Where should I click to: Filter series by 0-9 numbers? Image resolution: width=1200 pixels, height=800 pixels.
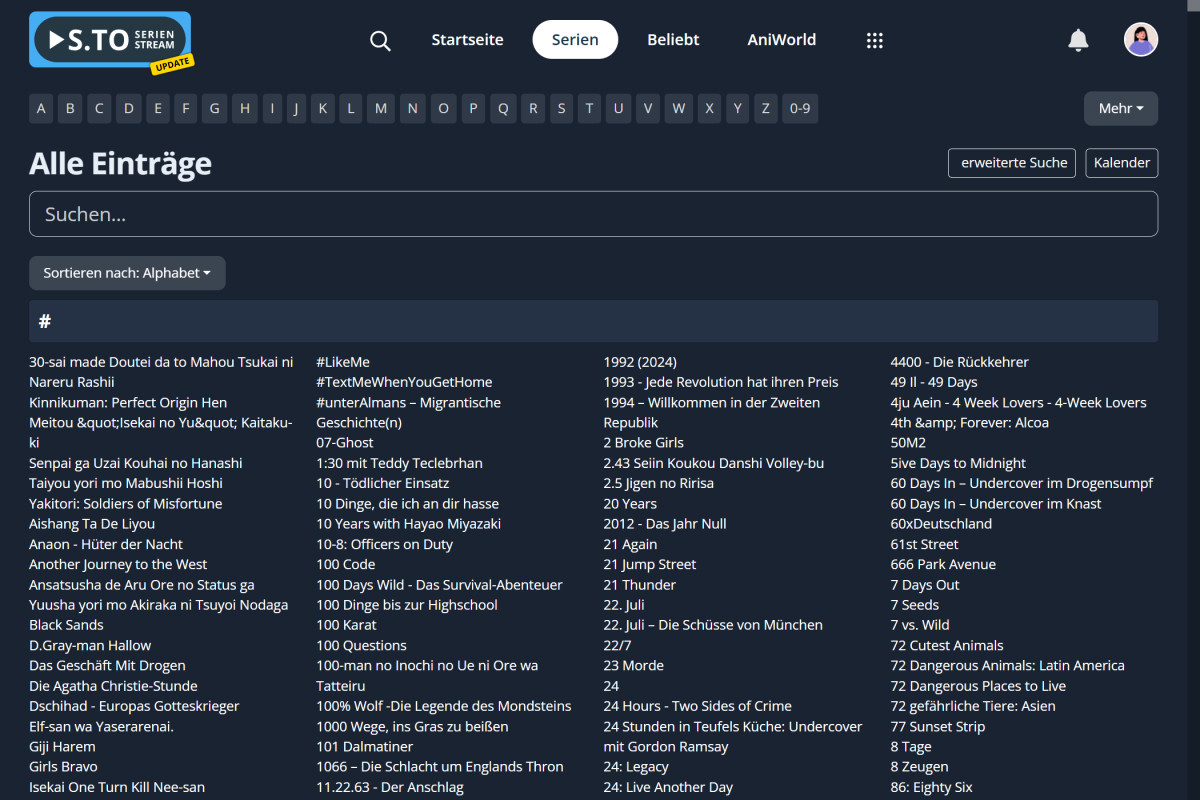coord(800,108)
